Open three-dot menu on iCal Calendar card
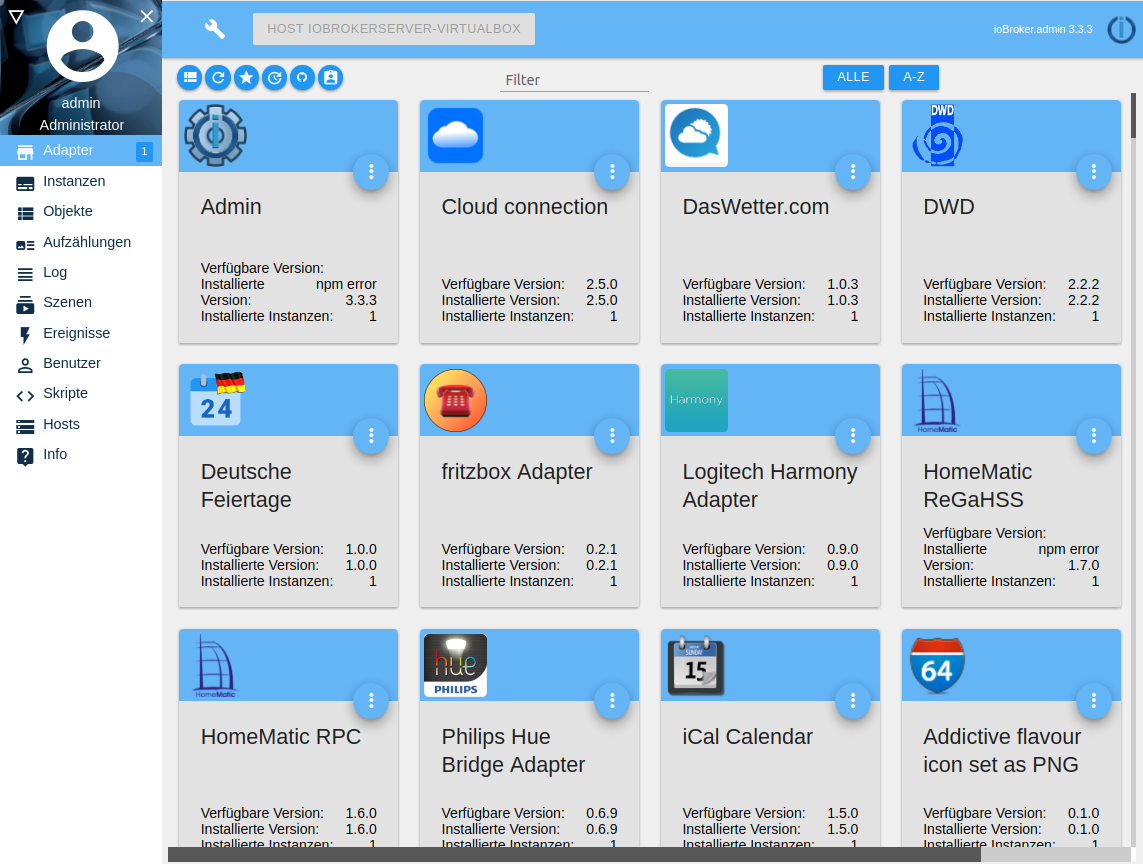 click(853, 700)
